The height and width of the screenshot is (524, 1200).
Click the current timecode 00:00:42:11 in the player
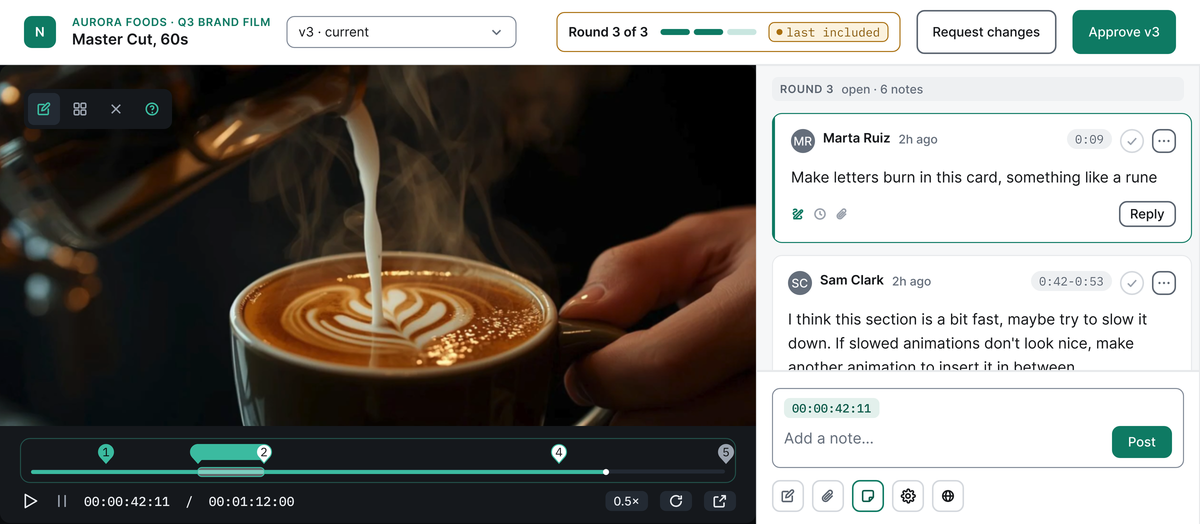click(x=127, y=502)
